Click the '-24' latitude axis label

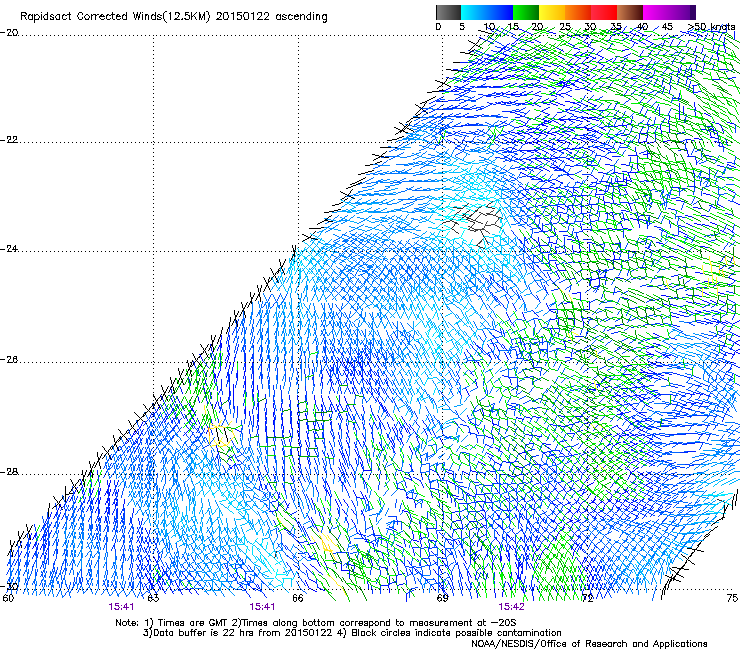(x=9, y=249)
